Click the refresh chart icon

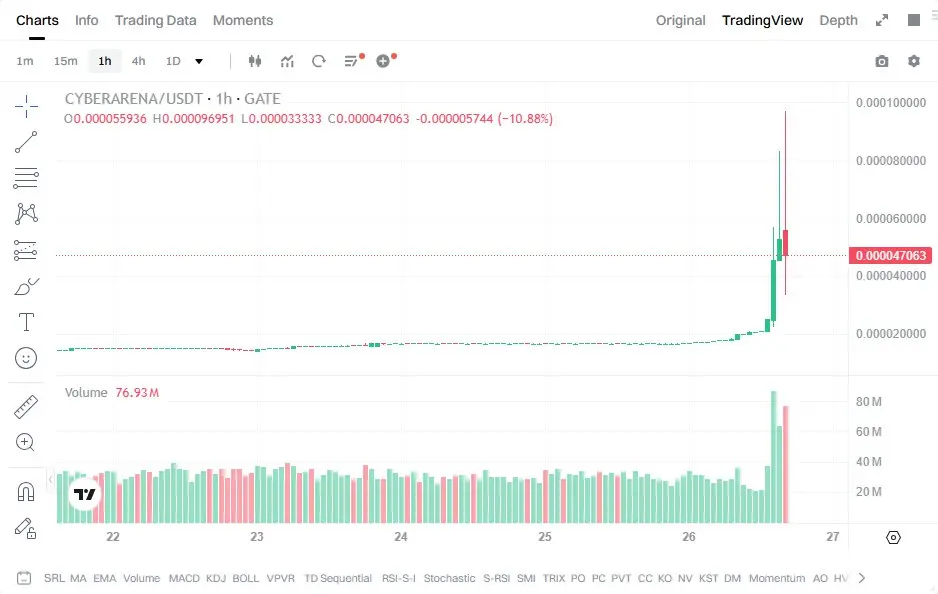click(319, 61)
